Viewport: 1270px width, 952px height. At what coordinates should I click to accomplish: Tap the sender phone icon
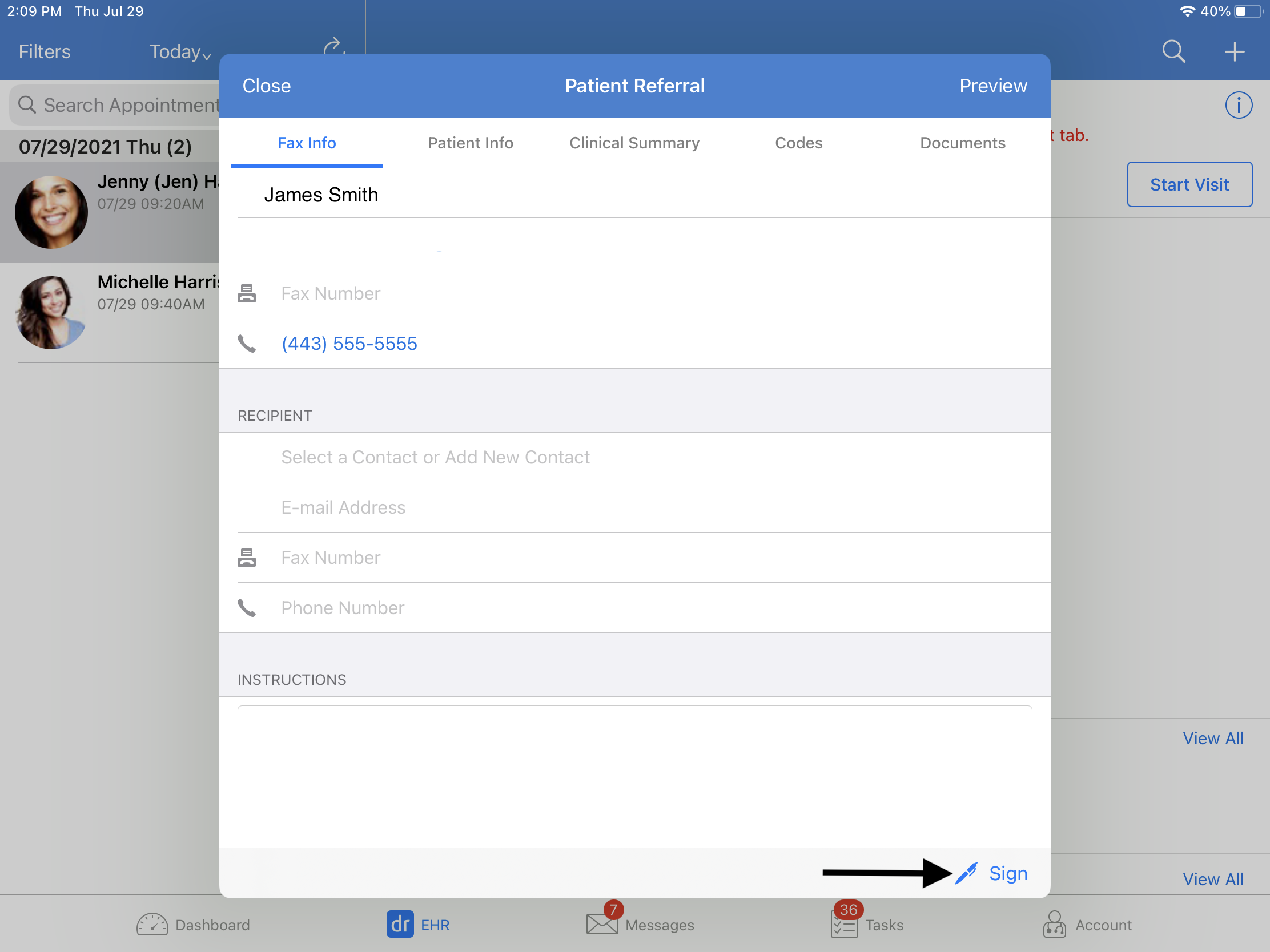click(247, 344)
